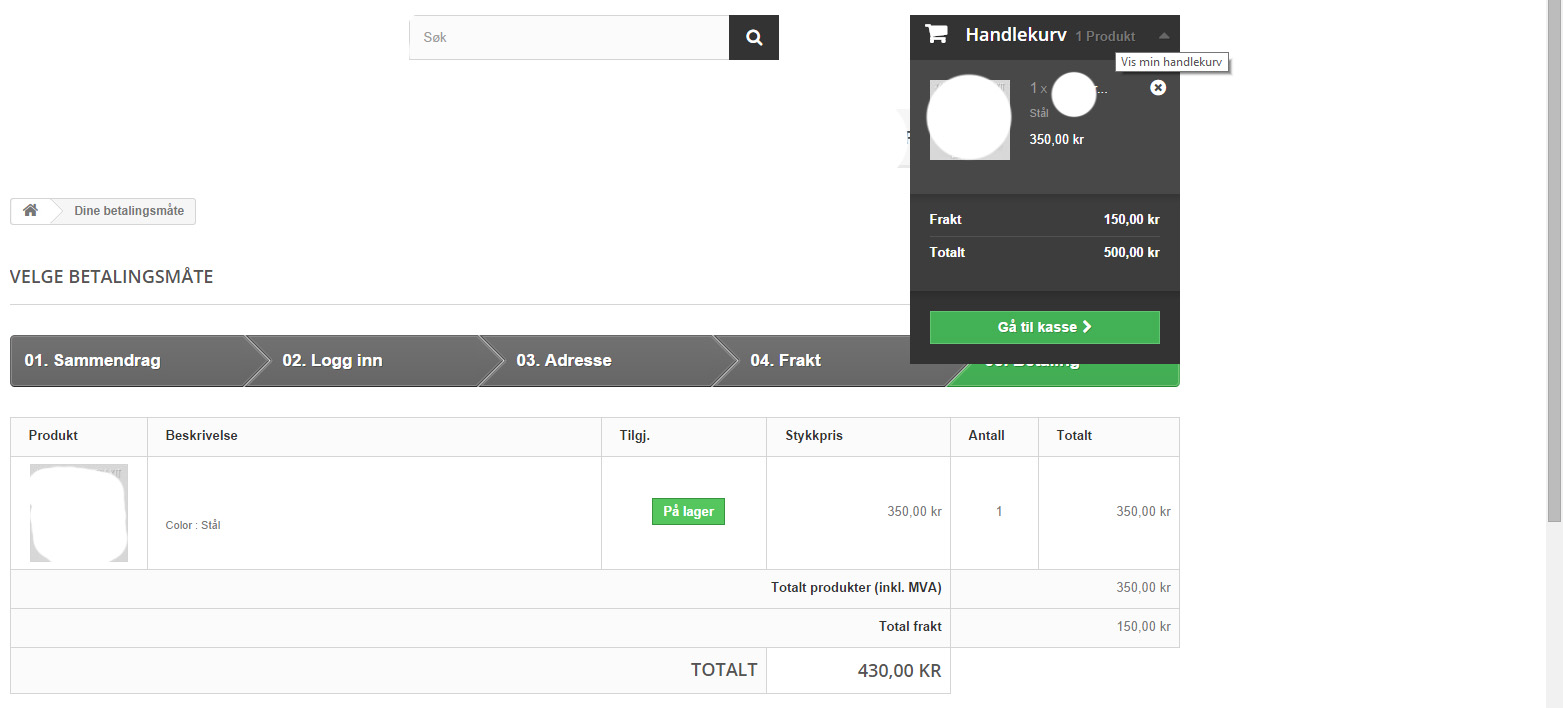Screen dimensions: 1563x708
Task: Open the Handlekurv cart heading link
Action: tap(1015, 35)
